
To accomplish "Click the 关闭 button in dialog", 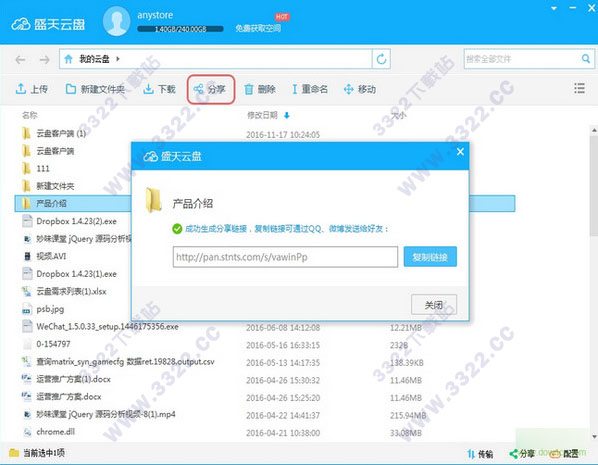I will pos(434,304).
